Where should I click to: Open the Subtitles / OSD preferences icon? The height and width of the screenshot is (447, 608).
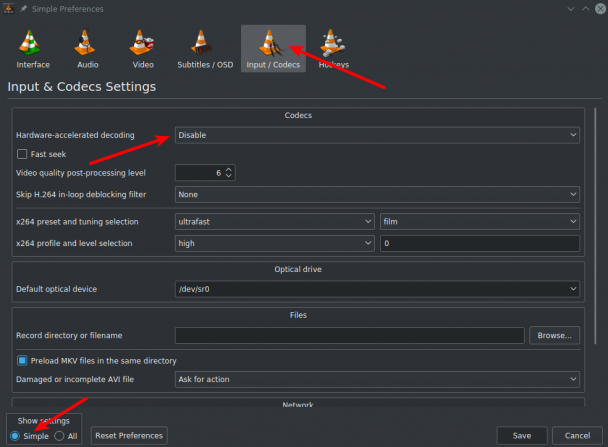click(201, 42)
